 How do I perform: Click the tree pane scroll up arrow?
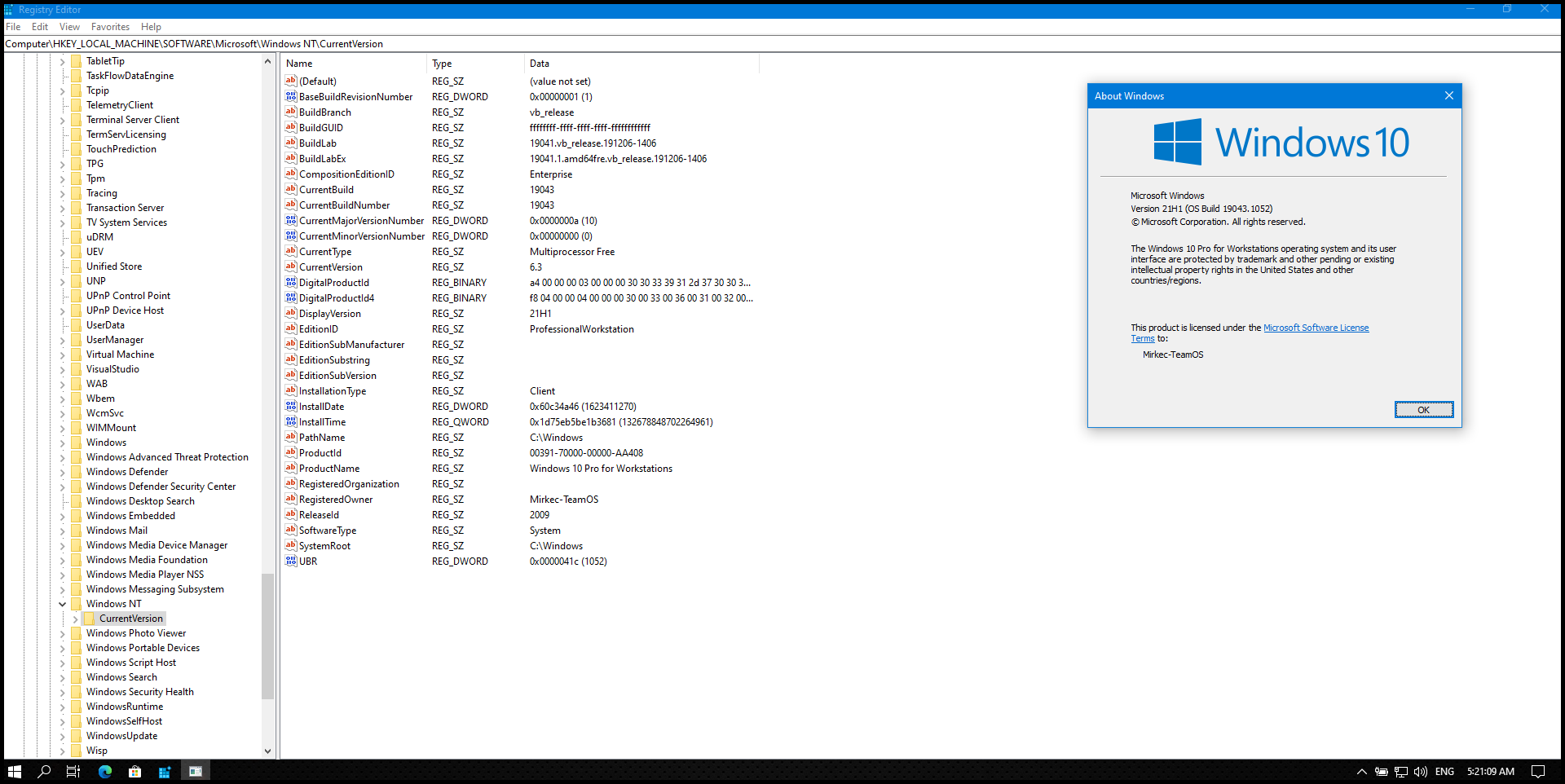(267, 61)
